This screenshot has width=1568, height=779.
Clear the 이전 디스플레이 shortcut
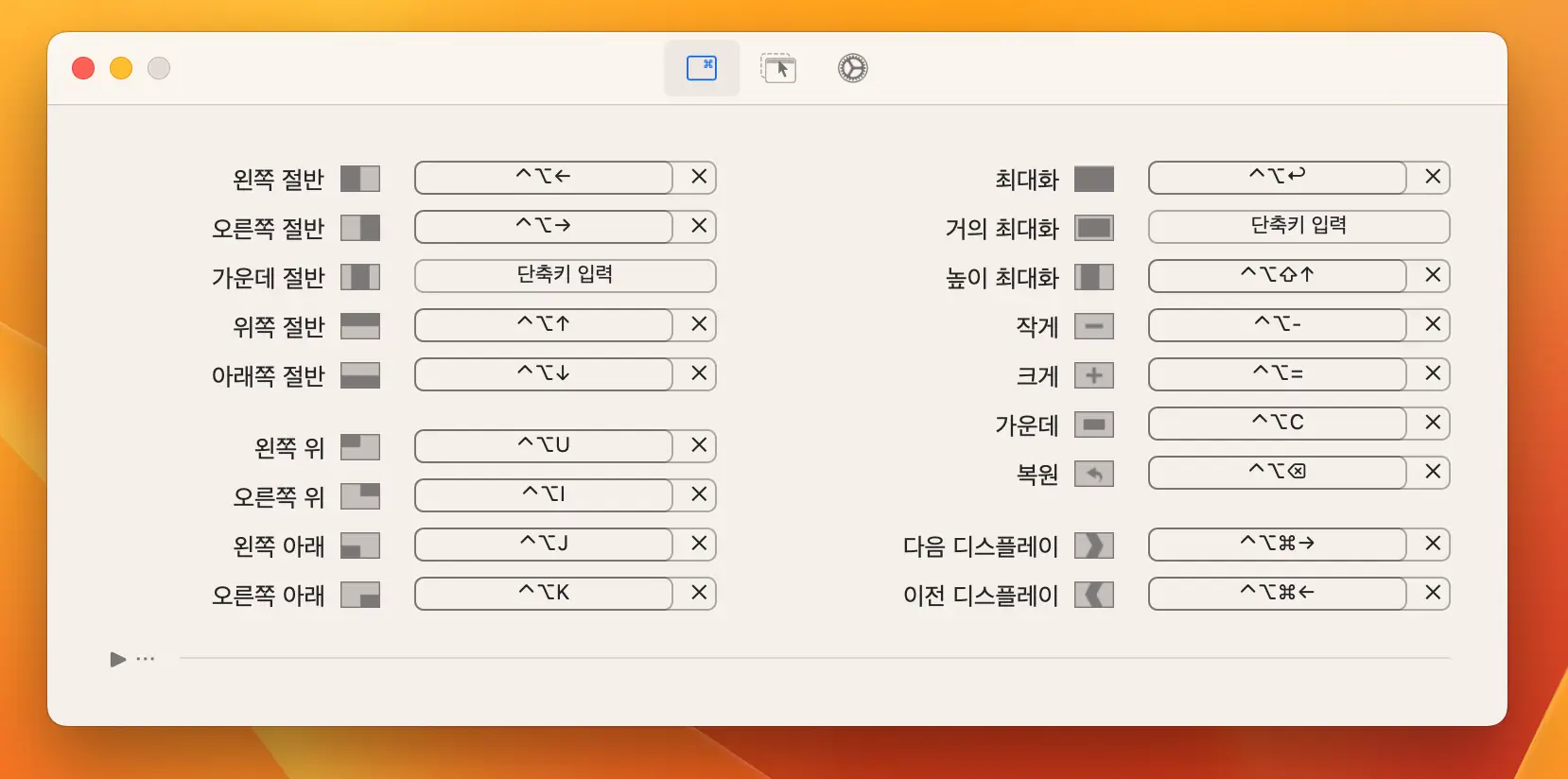(1433, 593)
